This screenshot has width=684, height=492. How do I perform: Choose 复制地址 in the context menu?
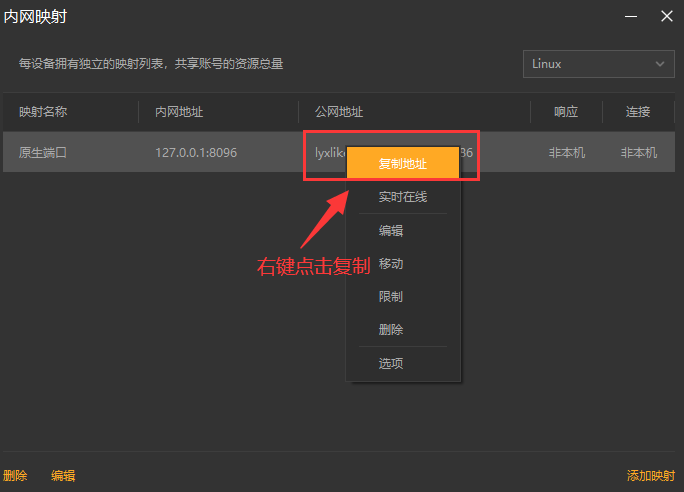point(403,164)
